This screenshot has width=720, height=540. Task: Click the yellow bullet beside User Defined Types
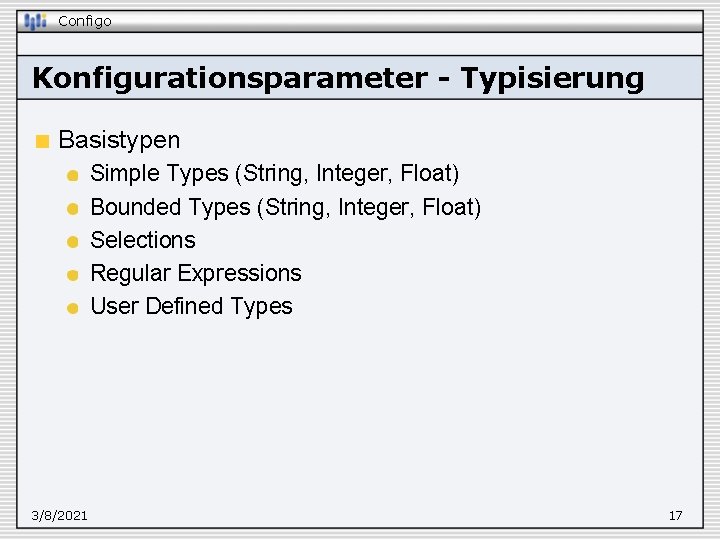72,308
